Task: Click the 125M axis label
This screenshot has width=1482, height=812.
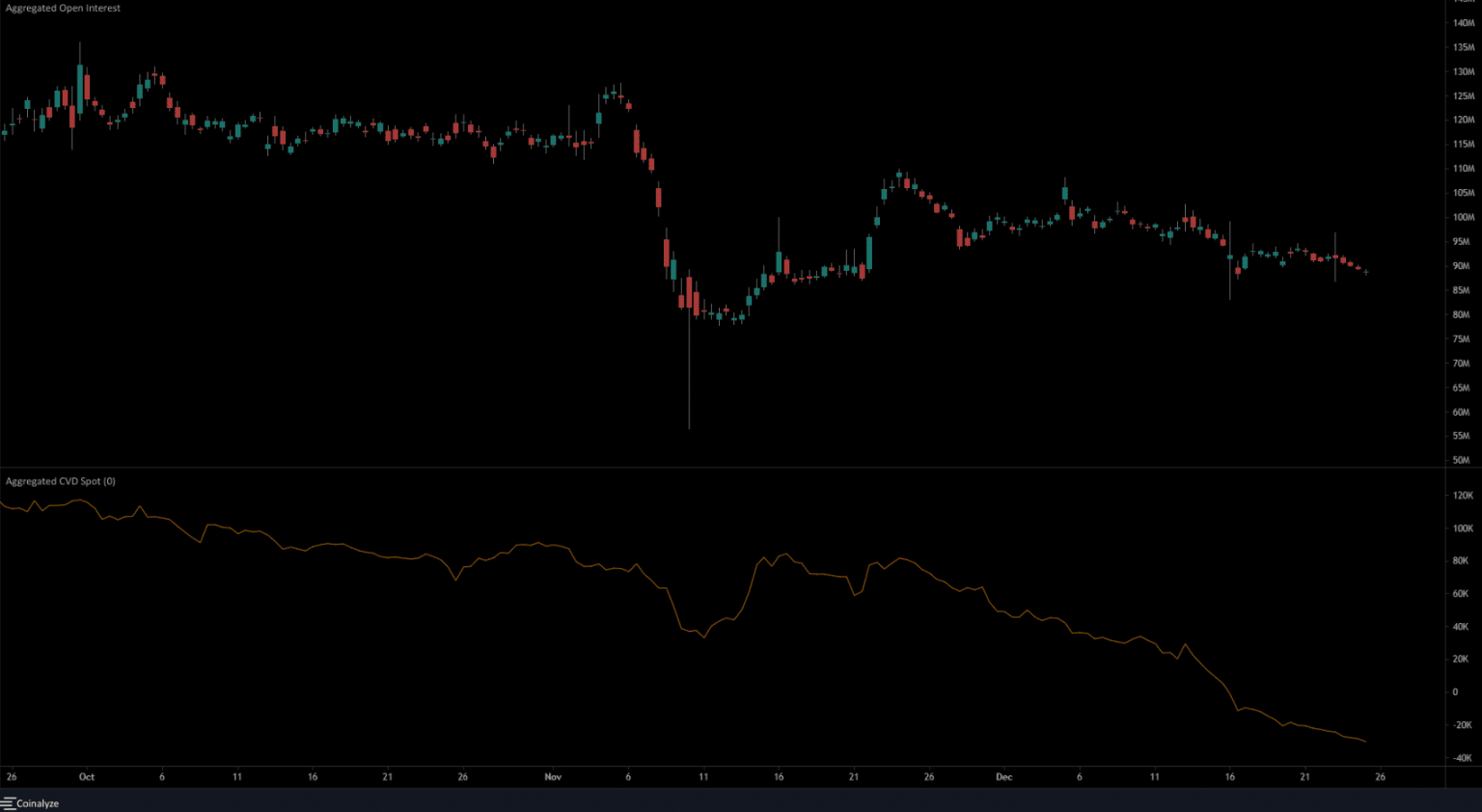Action: point(1463,95)
